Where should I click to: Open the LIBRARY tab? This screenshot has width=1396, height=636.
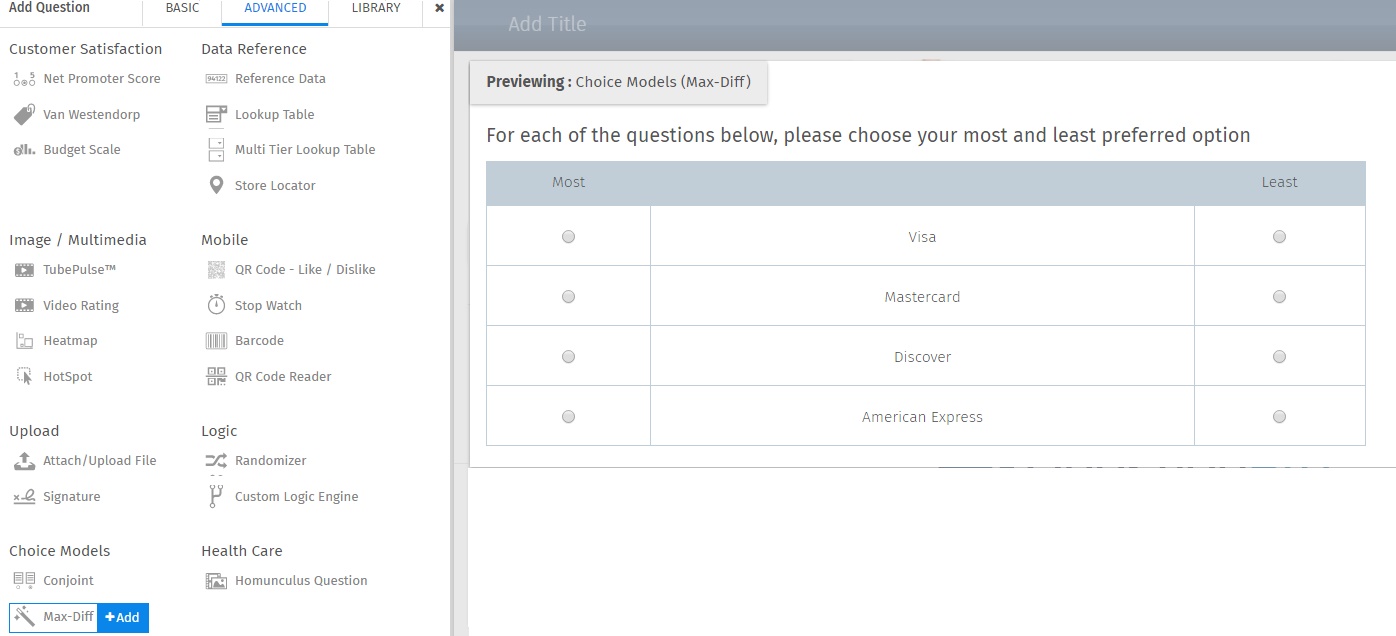tap(375, 8)
